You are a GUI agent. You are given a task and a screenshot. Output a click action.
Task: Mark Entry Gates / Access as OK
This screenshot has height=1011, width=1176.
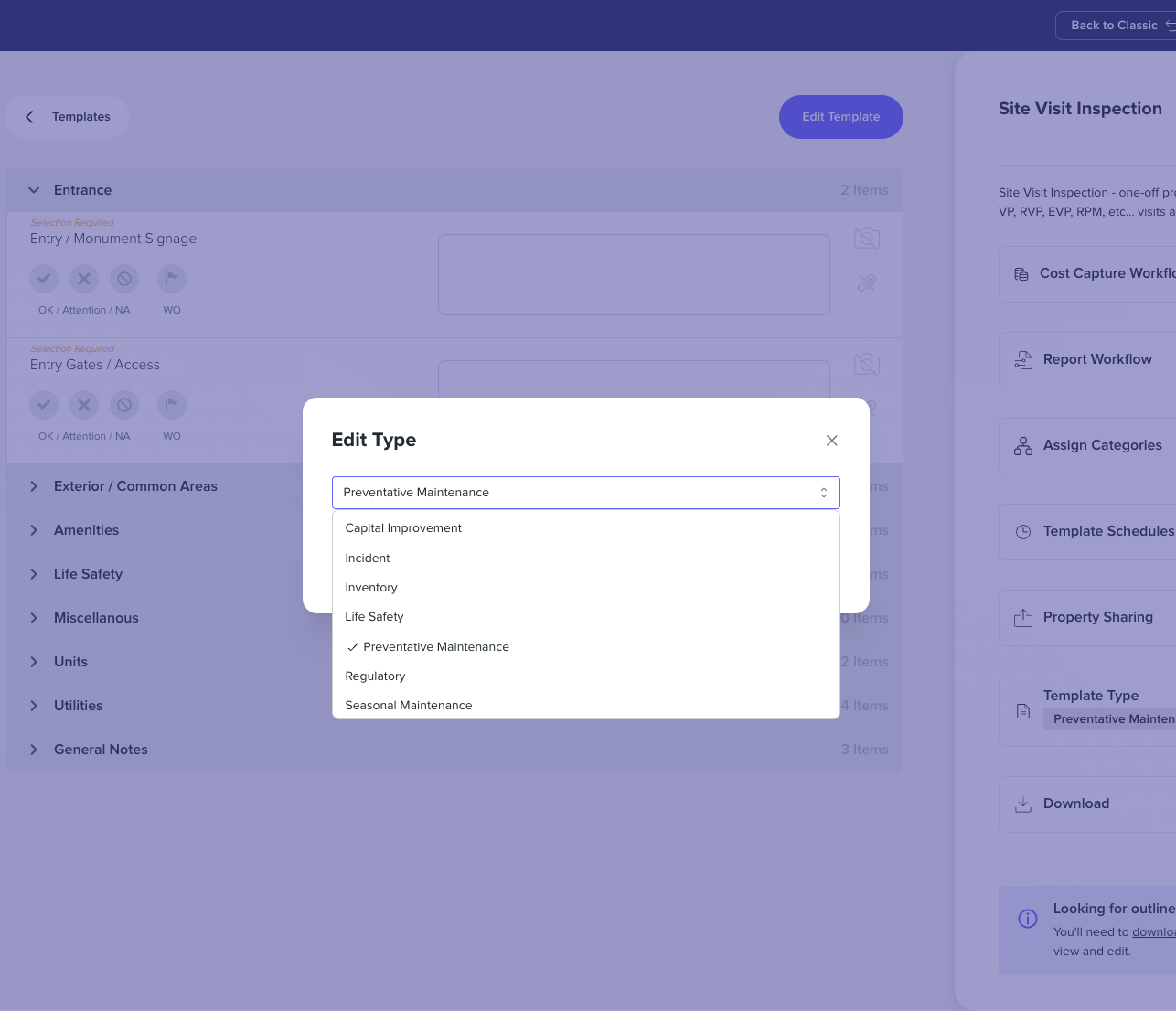coord(44,405)
